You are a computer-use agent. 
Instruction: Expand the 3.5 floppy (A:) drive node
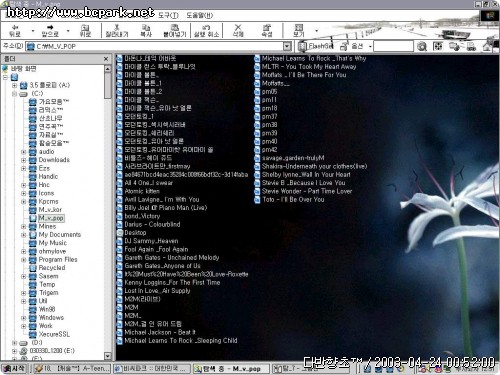pos(14,85)
